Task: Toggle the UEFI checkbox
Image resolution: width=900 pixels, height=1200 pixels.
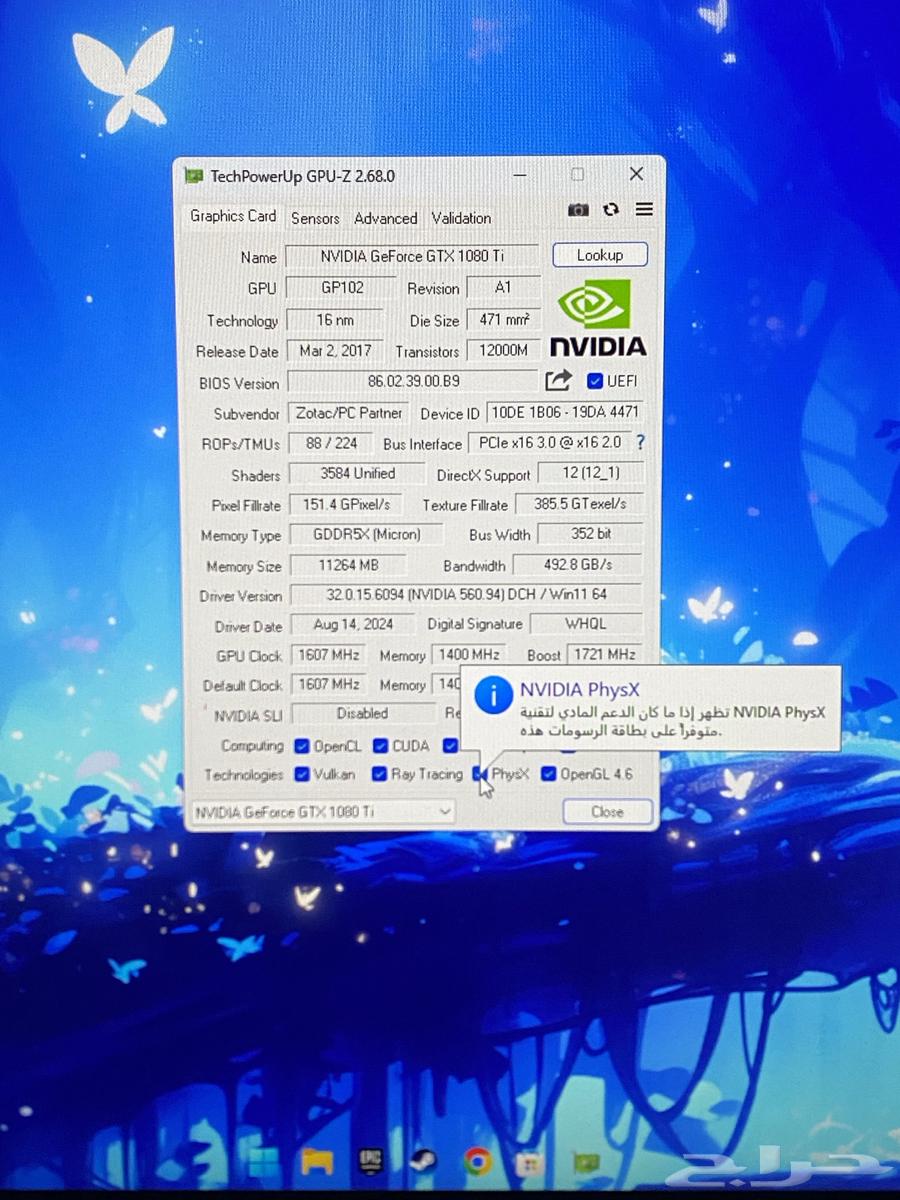Action: pyautogui.click(x=594, y=380)
